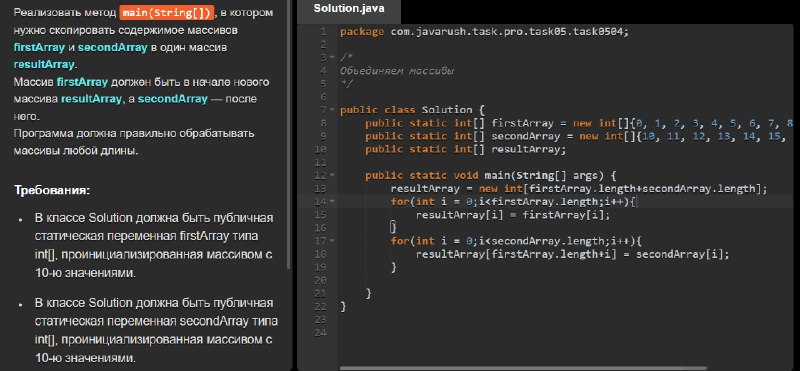Click the second requirement about secondArray variable
Viewport: 800px width, 371px height.
coord(156,330)
